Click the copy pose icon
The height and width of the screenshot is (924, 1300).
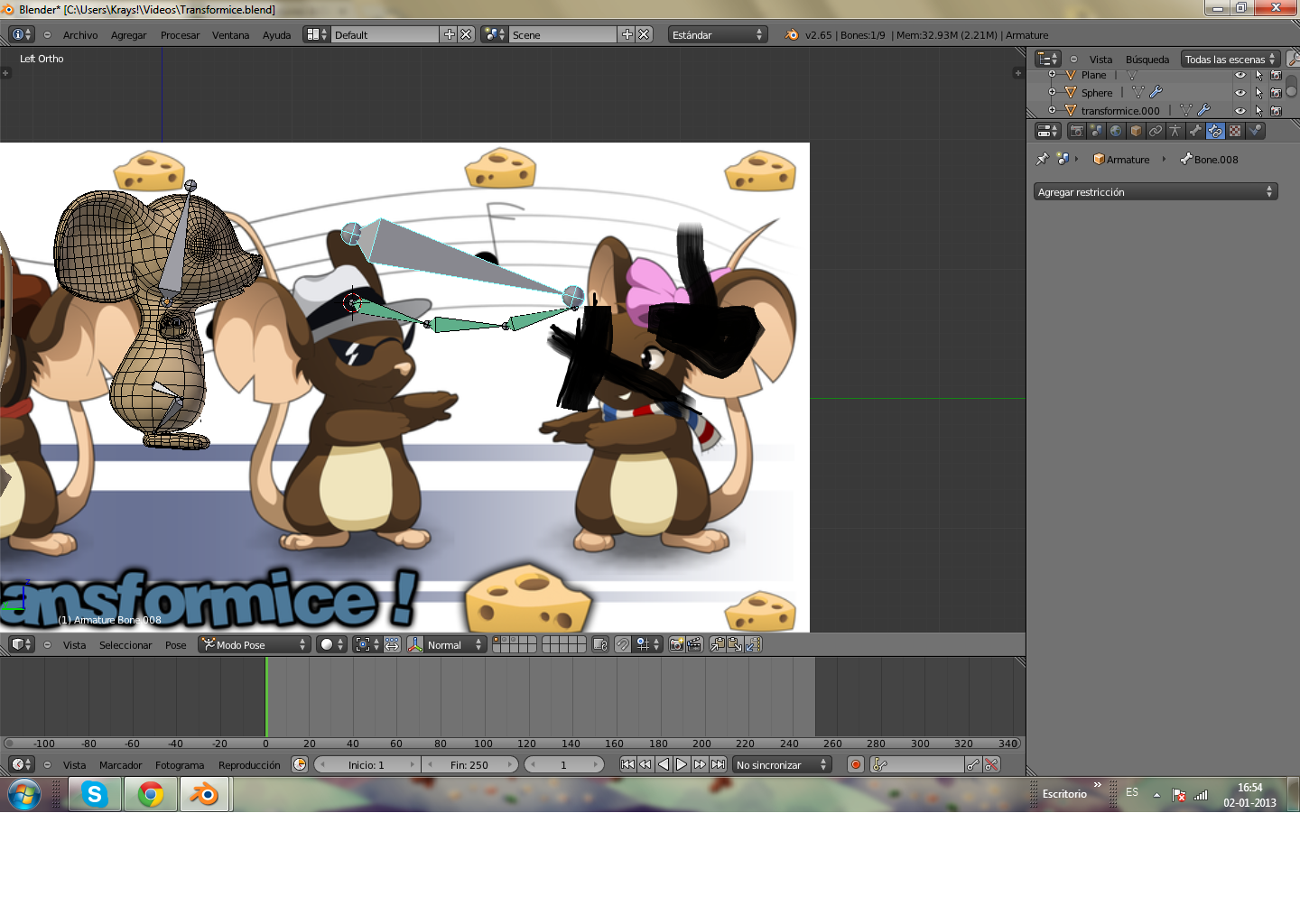coord(717,644)
